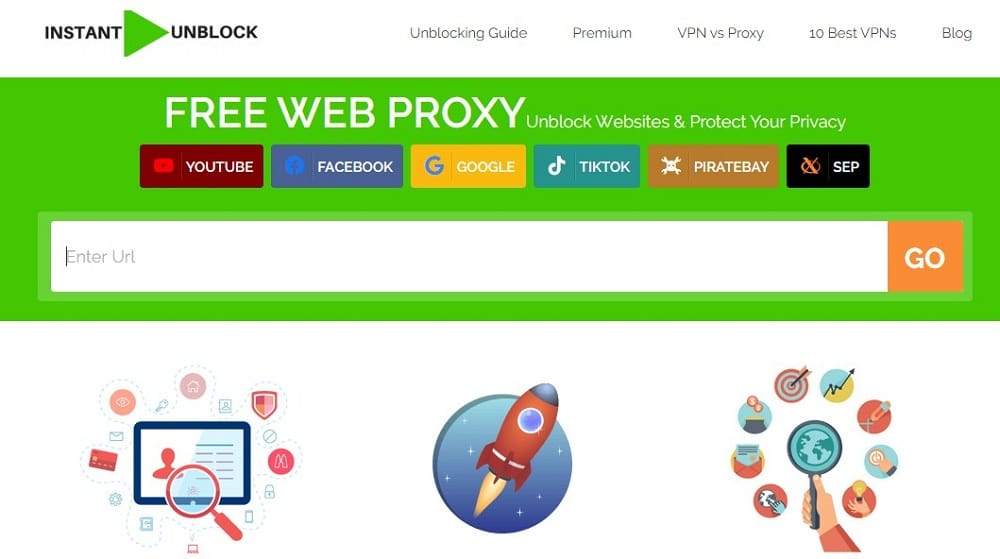Select the PIRATEBAY quick proxy button
Viewport: 1000px width, 559px height.
(713, 166)
